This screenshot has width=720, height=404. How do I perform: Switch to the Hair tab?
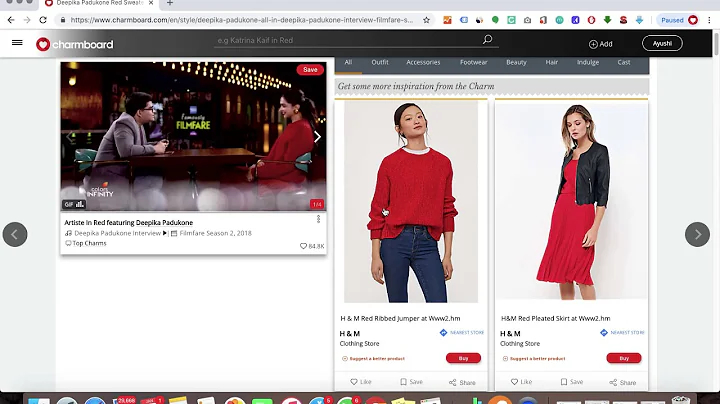click(551, 62)
